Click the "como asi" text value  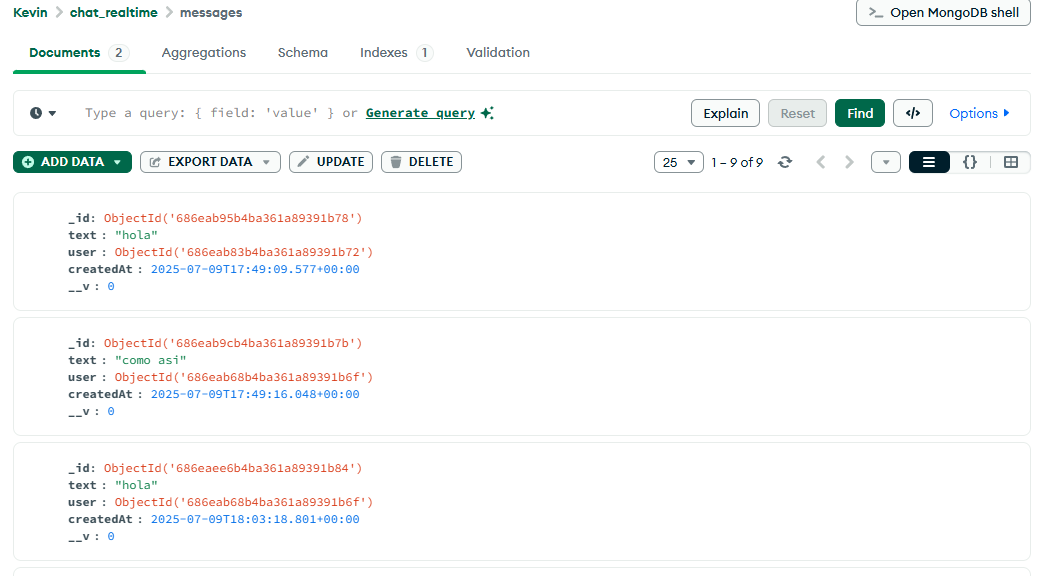[151, 360]
